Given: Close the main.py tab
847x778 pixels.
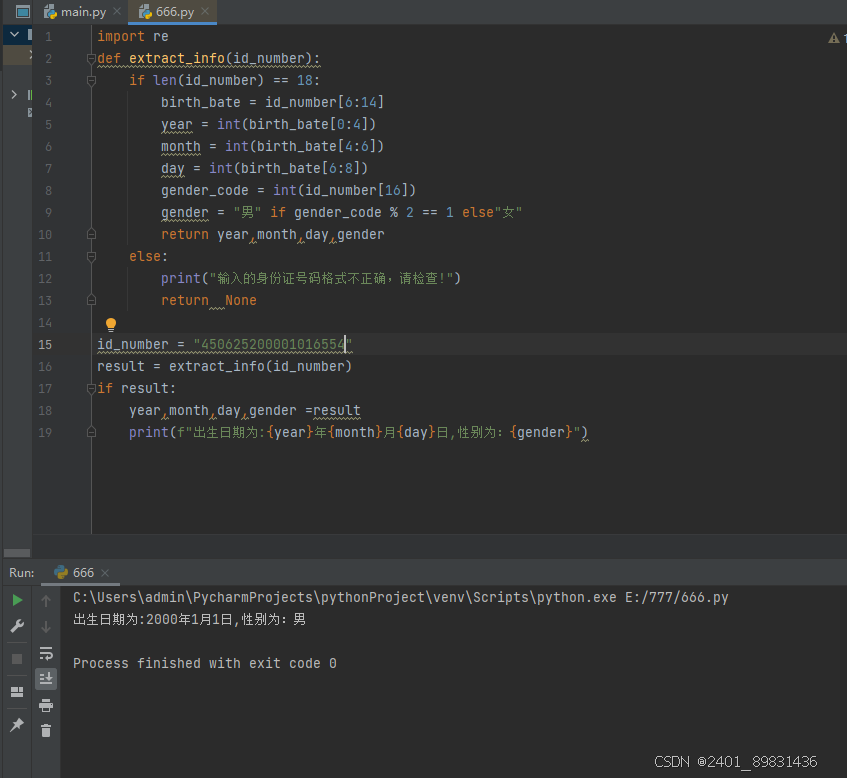Looking at the screenshot, I should pos(117,11).
